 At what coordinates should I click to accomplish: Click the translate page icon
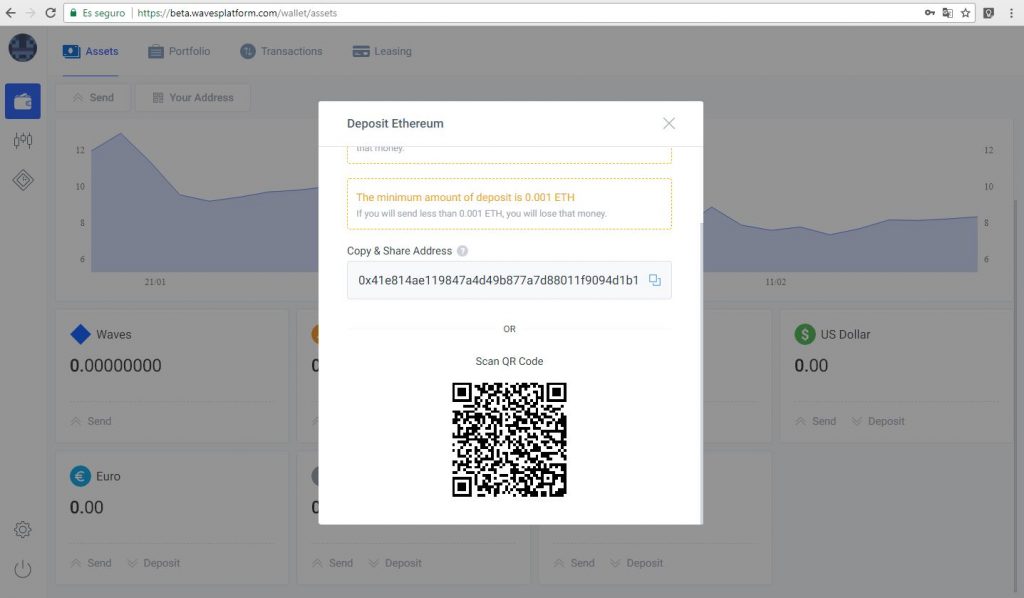click(x=948, y=13)
